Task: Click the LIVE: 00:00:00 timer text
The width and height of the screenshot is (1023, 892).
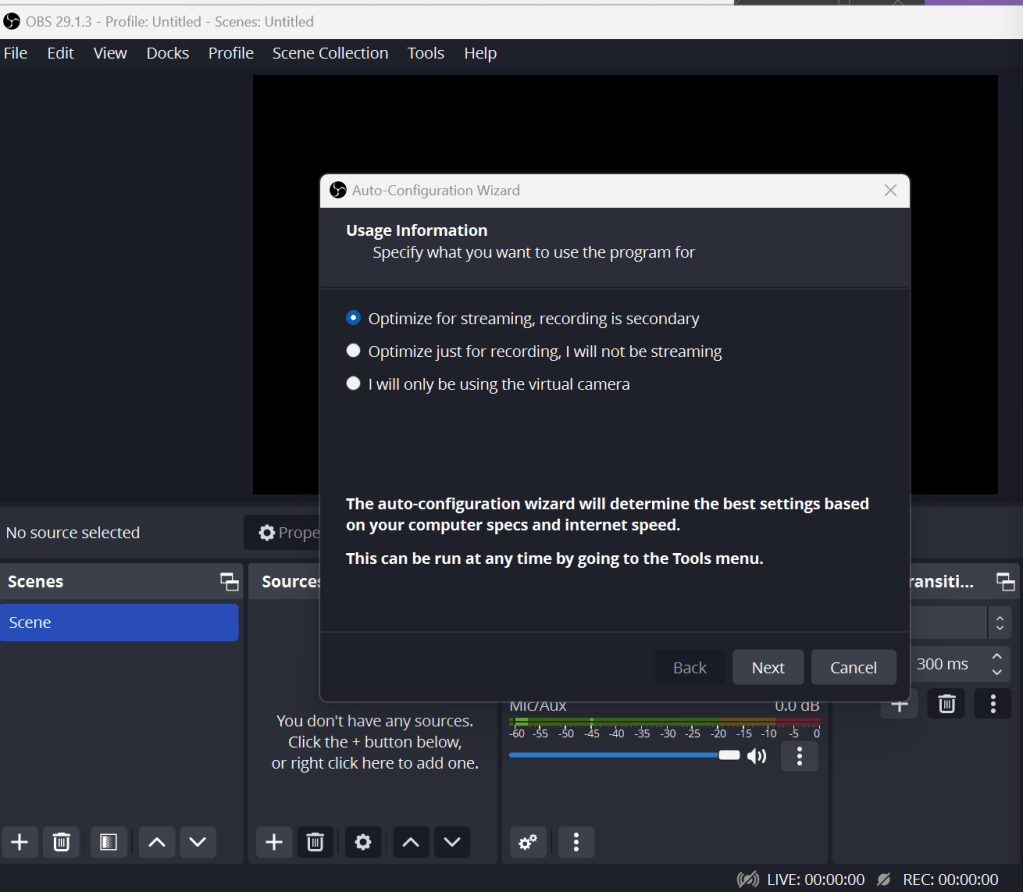Action: [x=816, y=880]
